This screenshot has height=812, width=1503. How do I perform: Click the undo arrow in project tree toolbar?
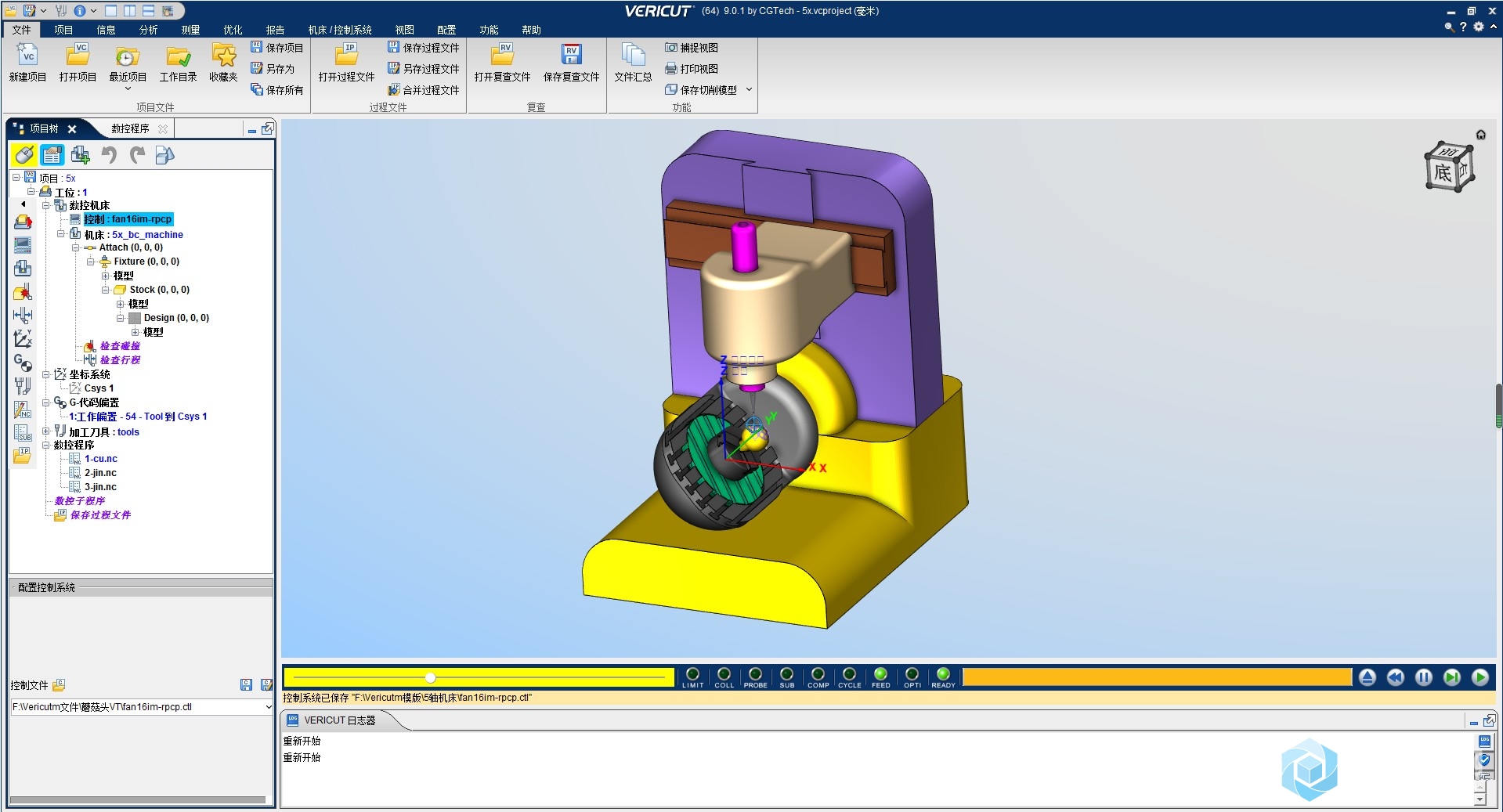pos(109,155)
